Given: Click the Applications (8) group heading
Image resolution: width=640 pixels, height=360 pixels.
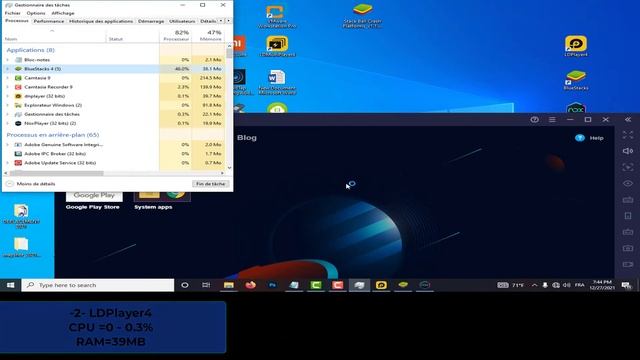Looking at the screenshot, I should point(30,50).
